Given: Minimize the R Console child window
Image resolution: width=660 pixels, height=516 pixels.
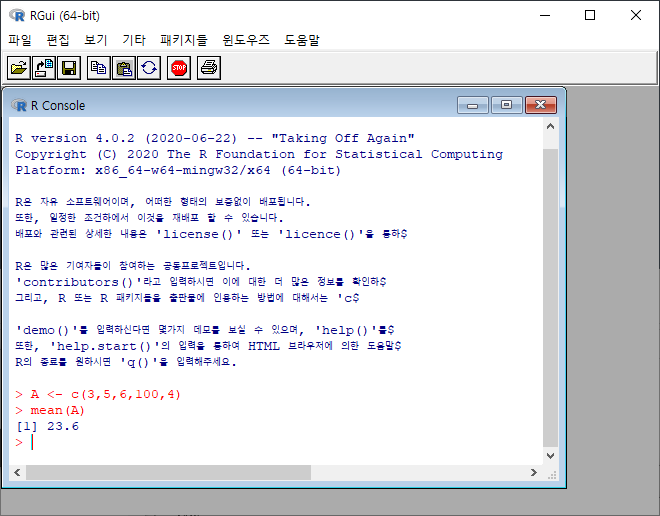Looking at the screenshot, I should coord(473,105).
